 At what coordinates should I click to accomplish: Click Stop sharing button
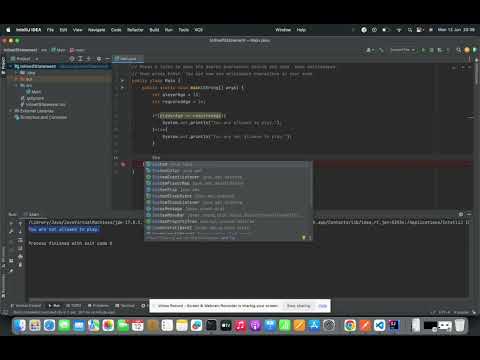click(x=299, y=306)
